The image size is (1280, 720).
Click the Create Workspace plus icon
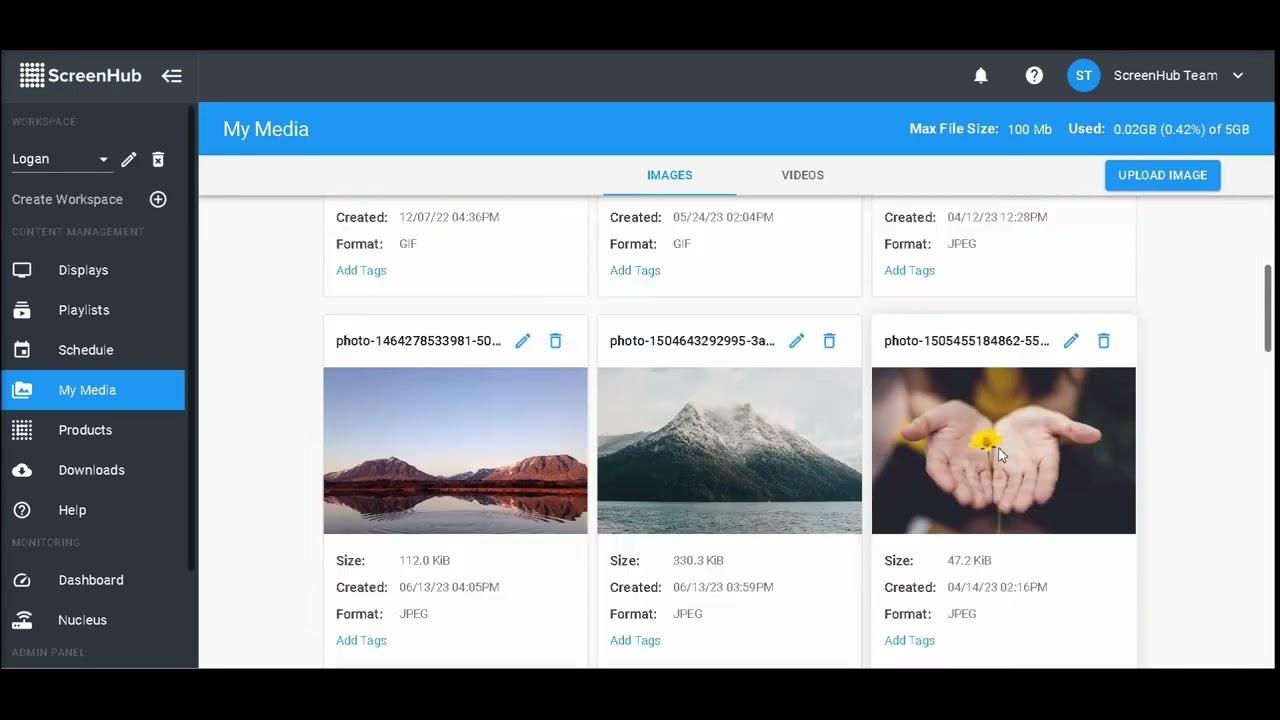pyautogui.click(x=158, y=199)
